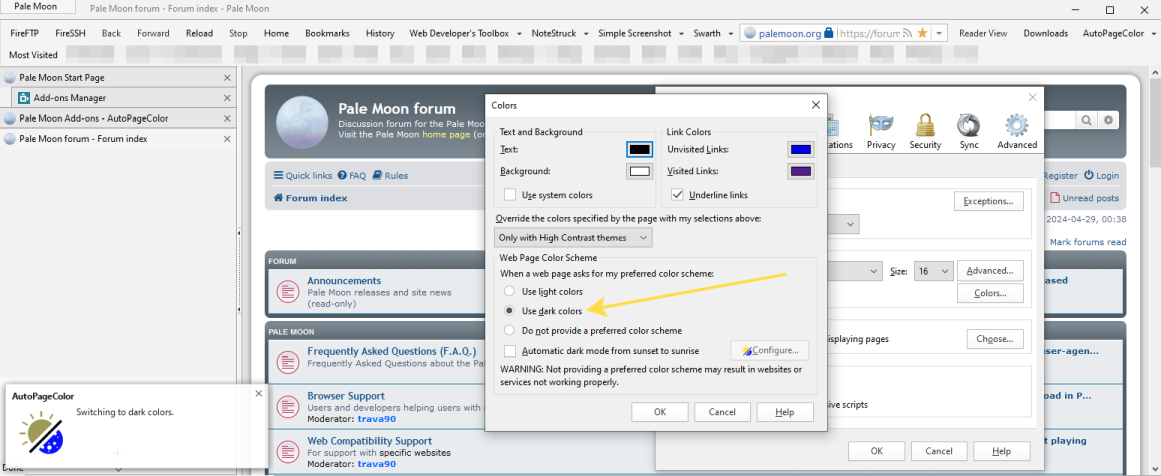Close the Pale Moon Add-ons - AutoPageColor tab
The width and height of the screenshot is (1161, 476).
(x=227, y=118)
